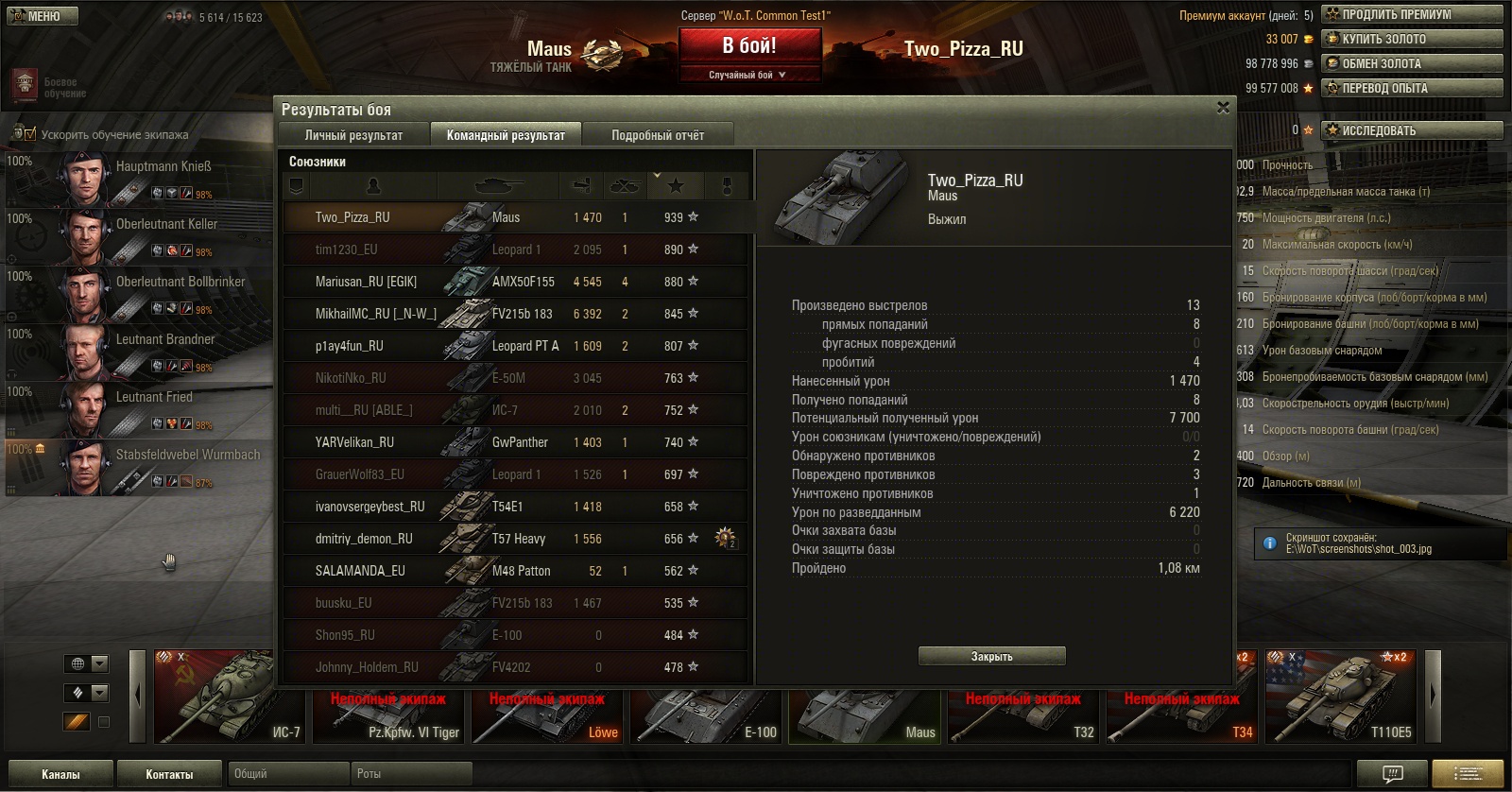
Task: Select the ИС-7 tank in carousel
Action: (x=229, y=697)
